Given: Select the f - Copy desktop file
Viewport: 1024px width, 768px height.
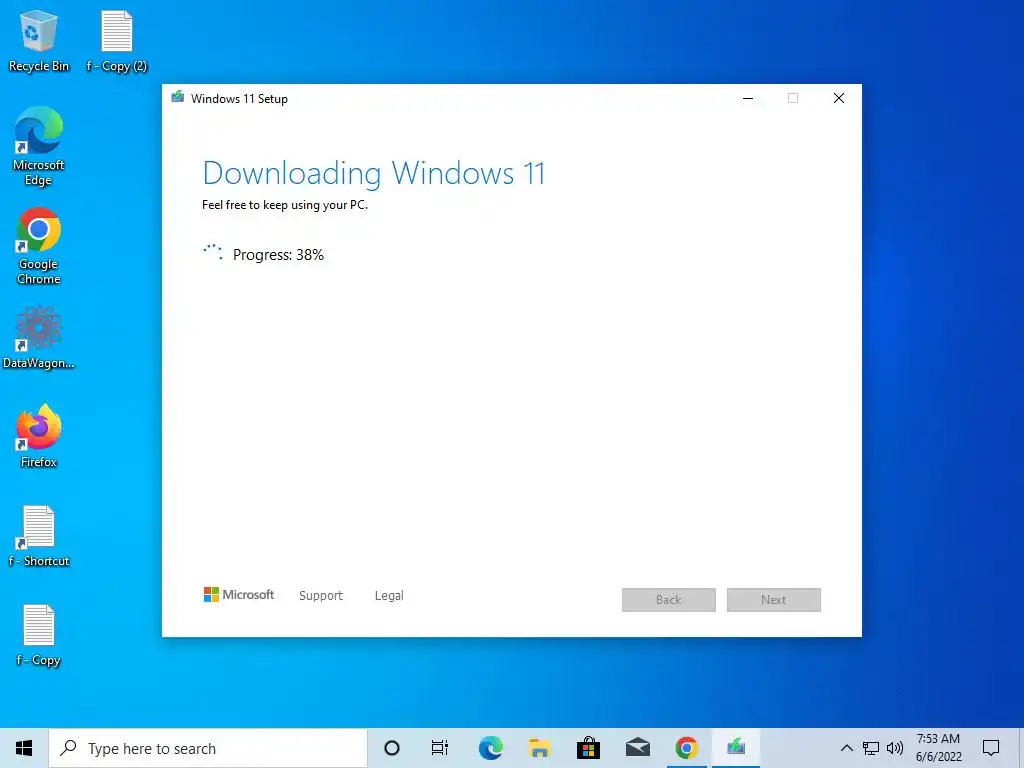Looking at the screenshot, I should click(x=39, y=635).
